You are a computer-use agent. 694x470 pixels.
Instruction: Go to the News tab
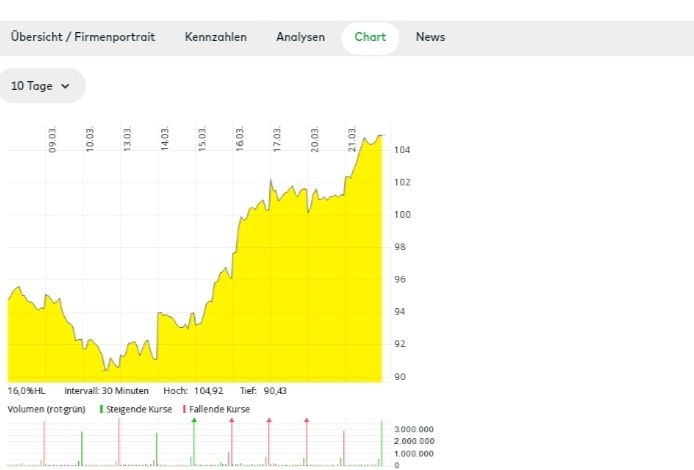(x=430, y=37)
